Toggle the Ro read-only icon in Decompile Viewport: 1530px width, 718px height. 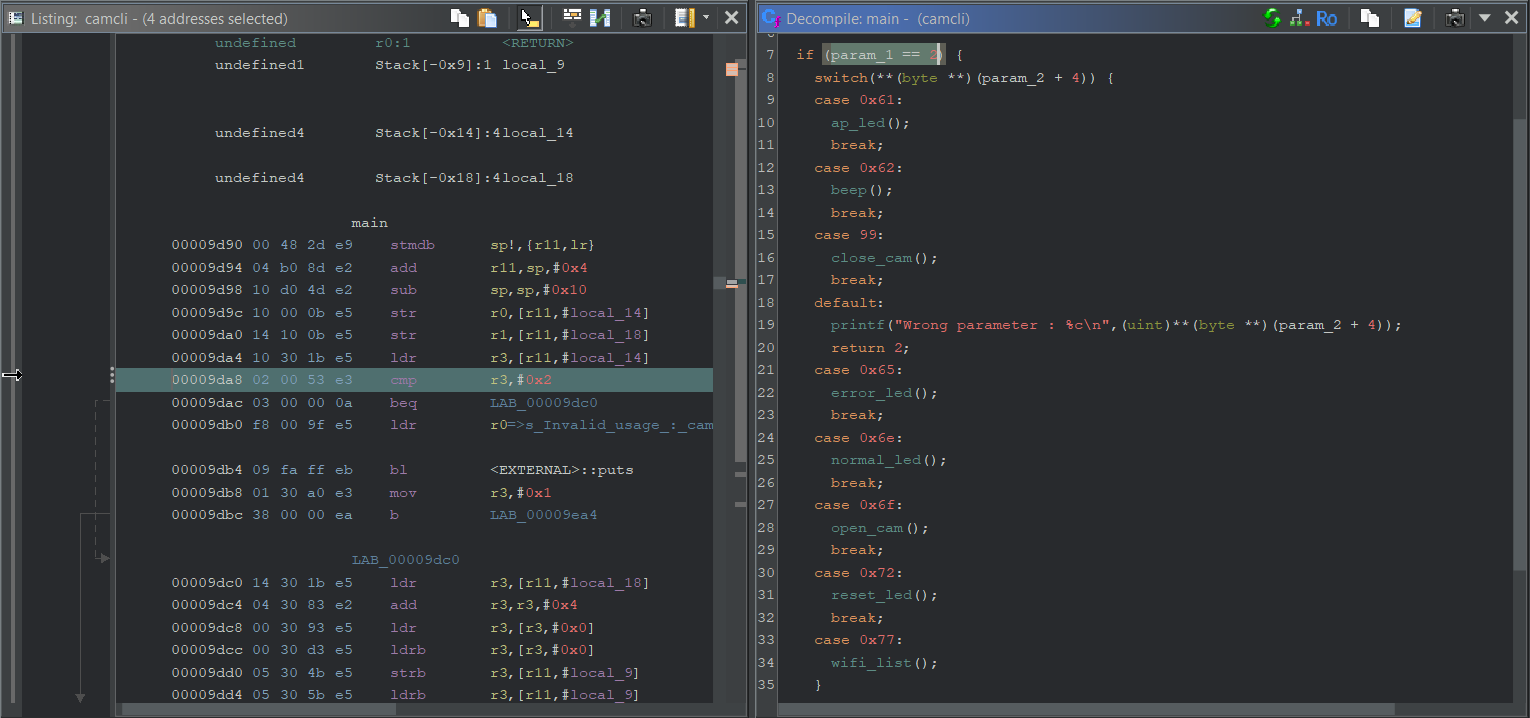(1326, 18)
